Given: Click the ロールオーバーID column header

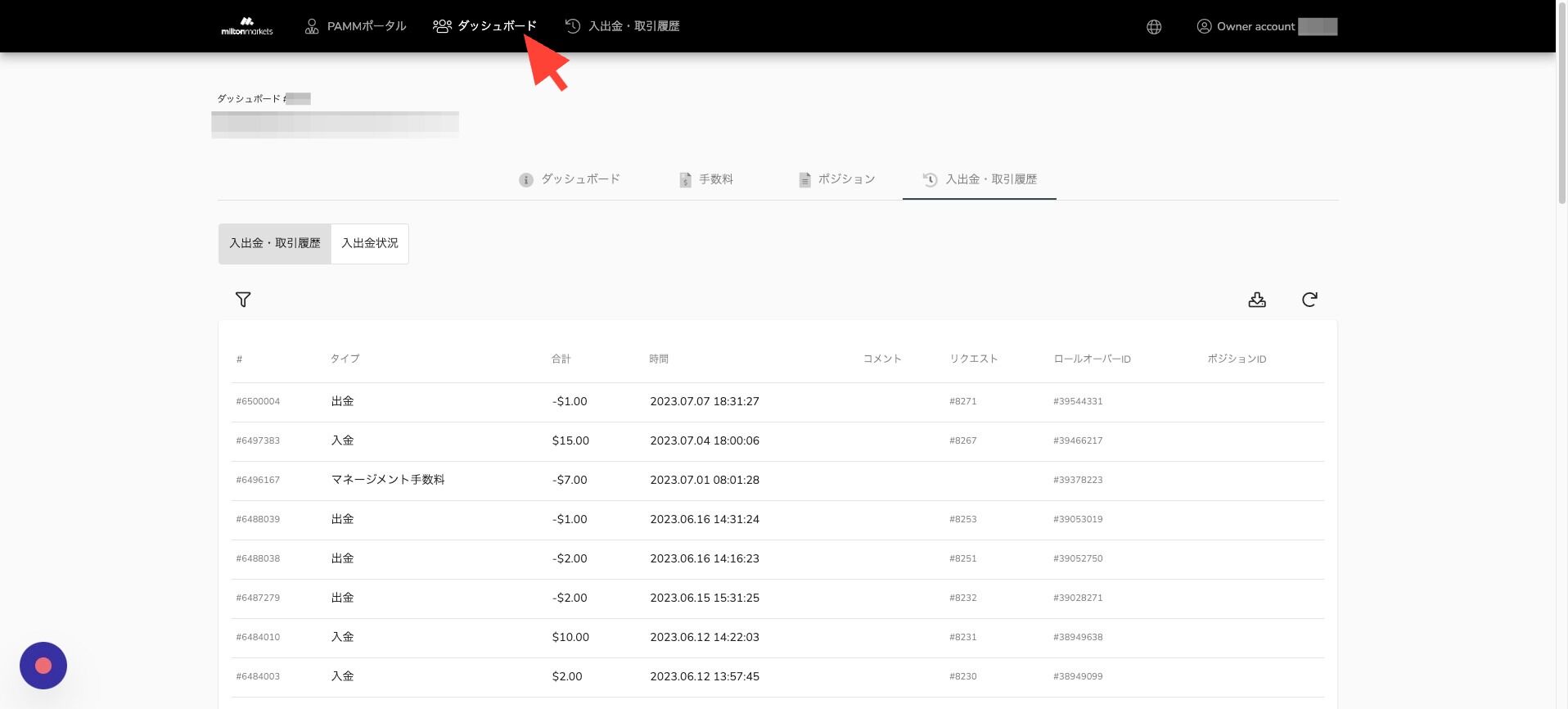Looking at the screenshot, I should coord(1092,359).
